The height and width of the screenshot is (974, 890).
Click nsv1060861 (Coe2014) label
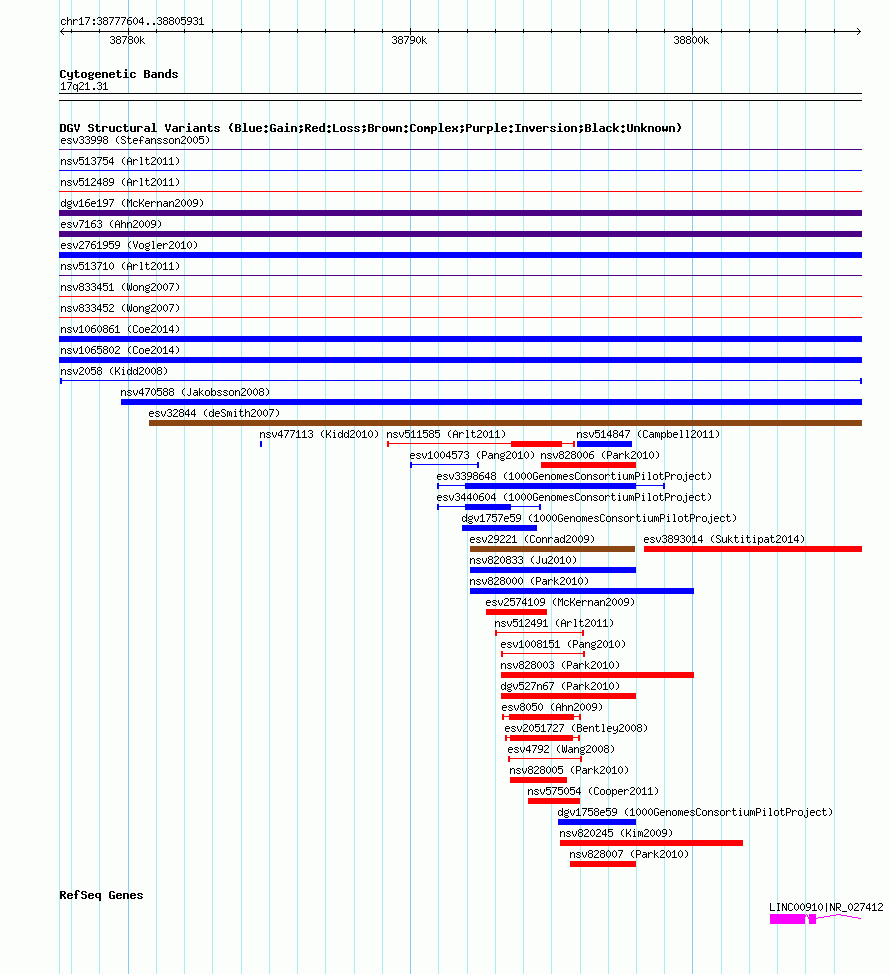click(x=120, y=329)
